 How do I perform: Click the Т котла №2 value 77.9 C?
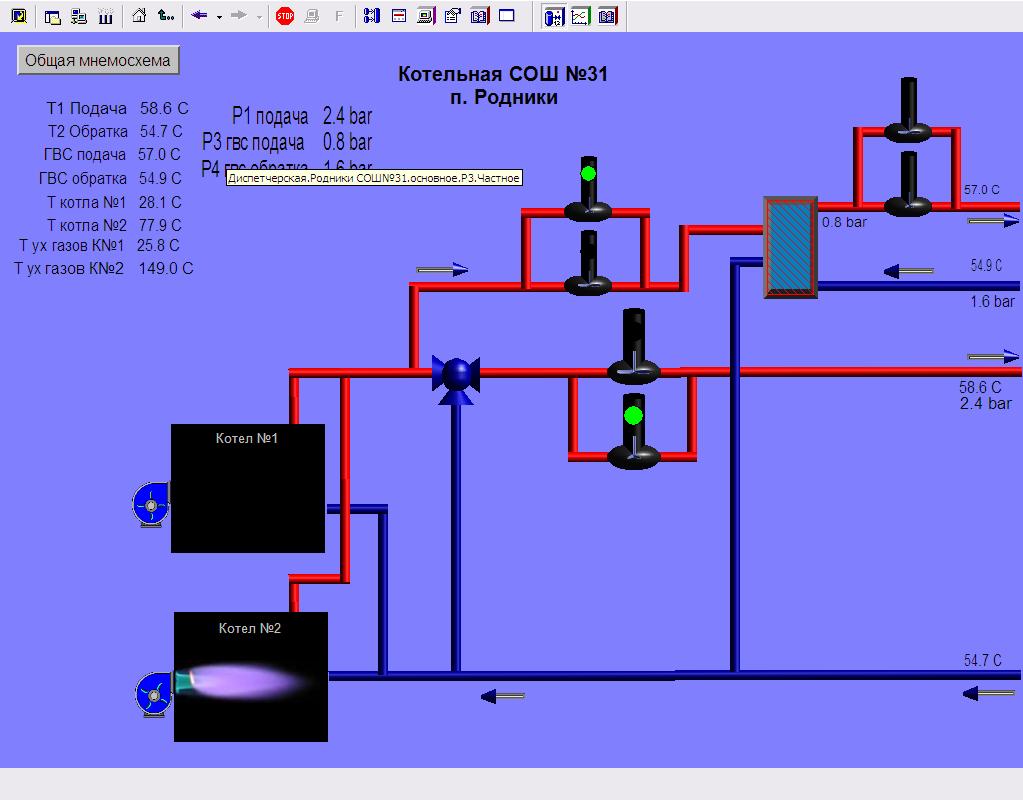161,224
